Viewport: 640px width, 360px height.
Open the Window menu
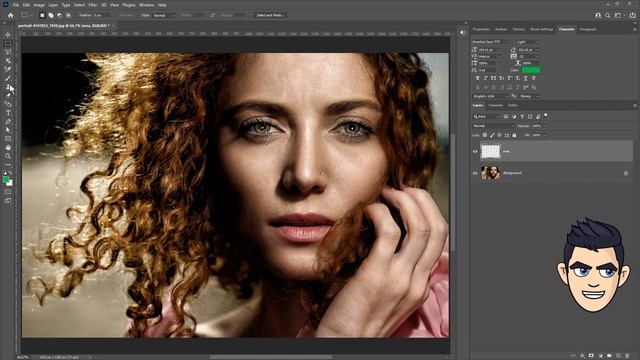(x=147, y=5)
